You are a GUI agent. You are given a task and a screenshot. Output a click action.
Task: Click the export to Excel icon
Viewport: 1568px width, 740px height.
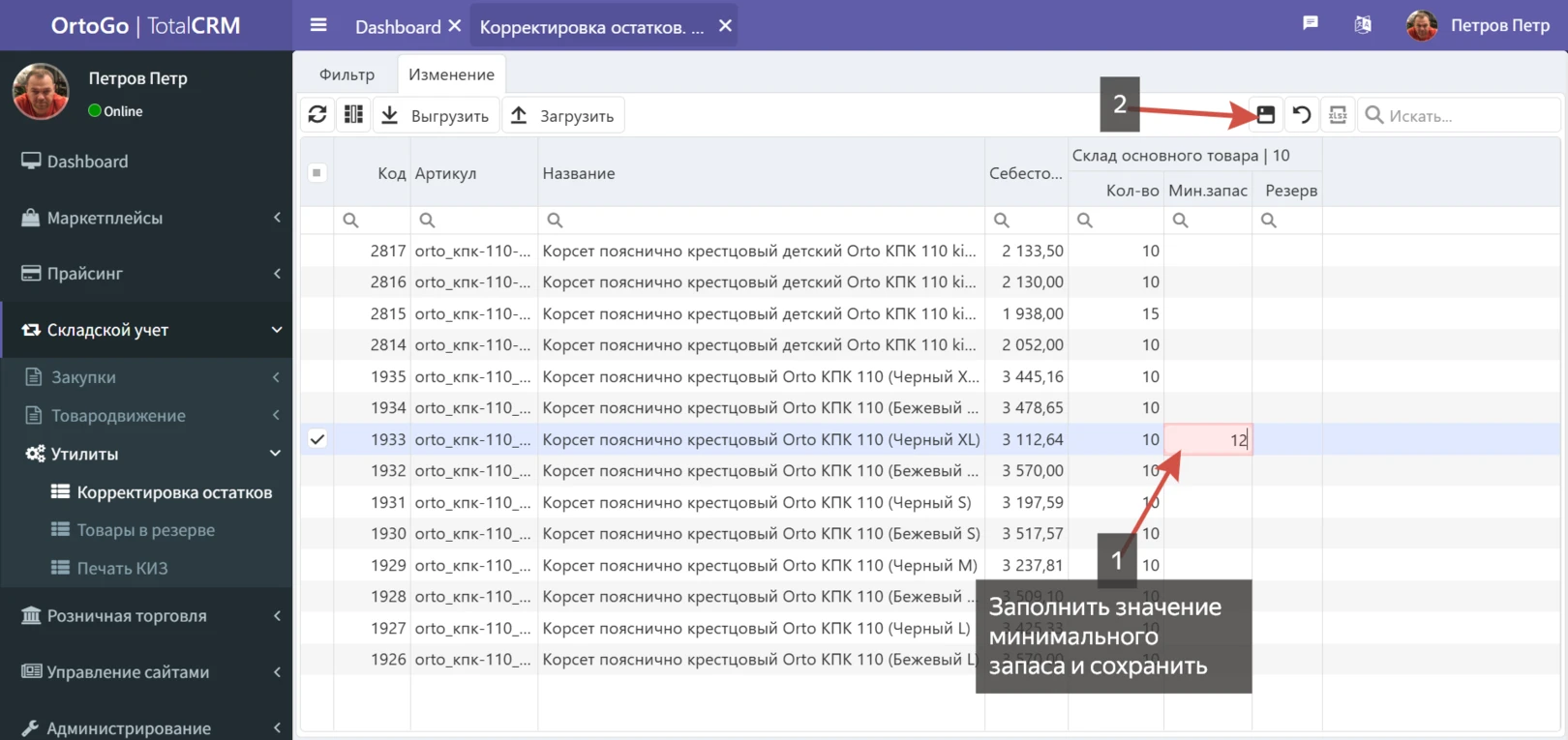pos(1338,115)
